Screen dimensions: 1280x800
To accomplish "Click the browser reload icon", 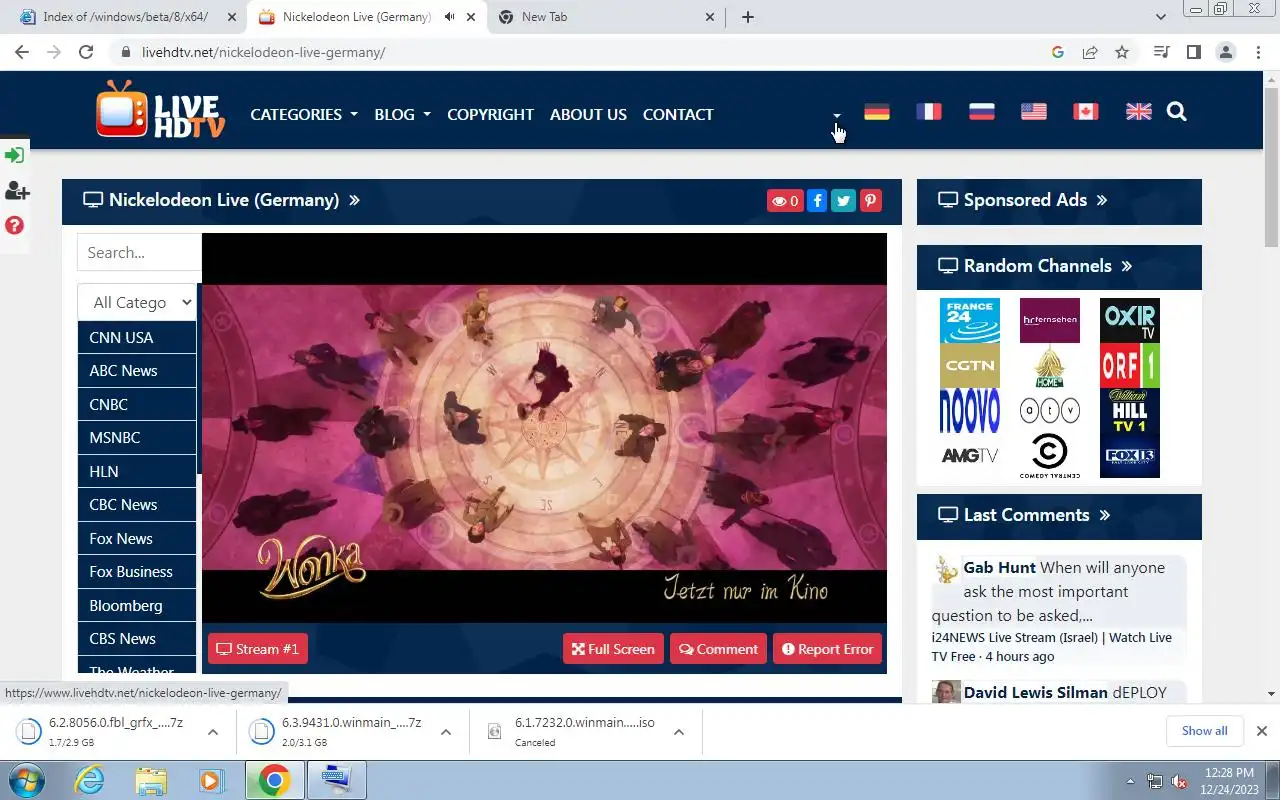I will coord(86,52).
